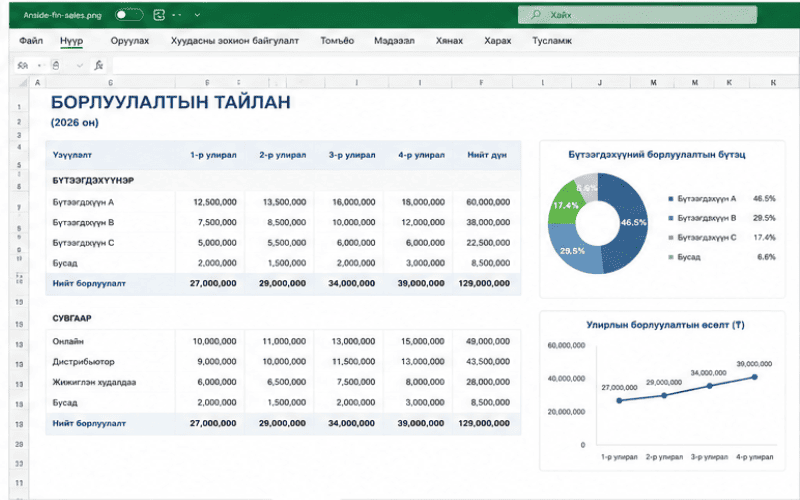Open the Мэдээлэл tab
Screen dimensions: 800x500
394,40
